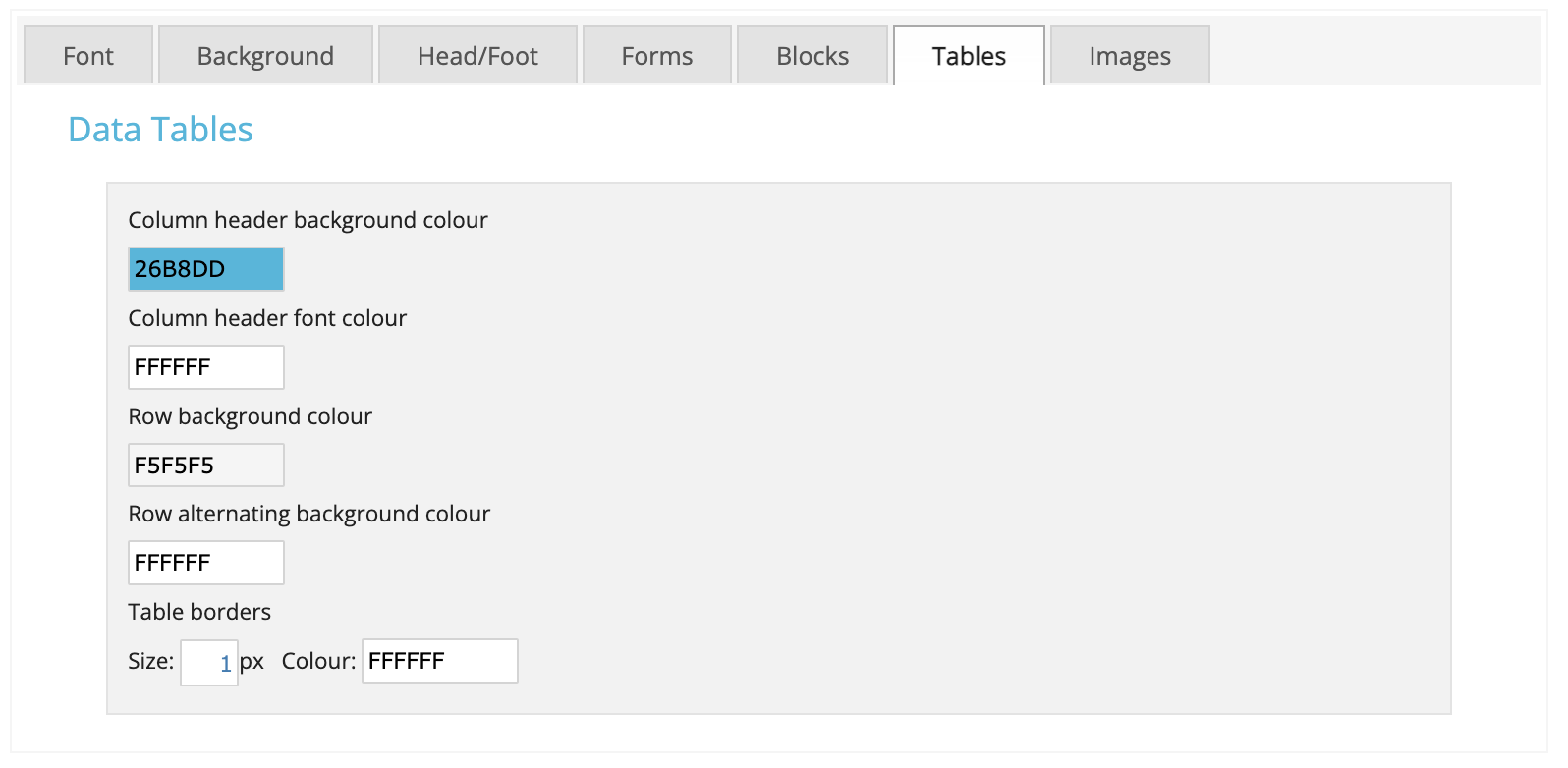Click the blue 26B8DD header background swatch

(x=206, y=269)
